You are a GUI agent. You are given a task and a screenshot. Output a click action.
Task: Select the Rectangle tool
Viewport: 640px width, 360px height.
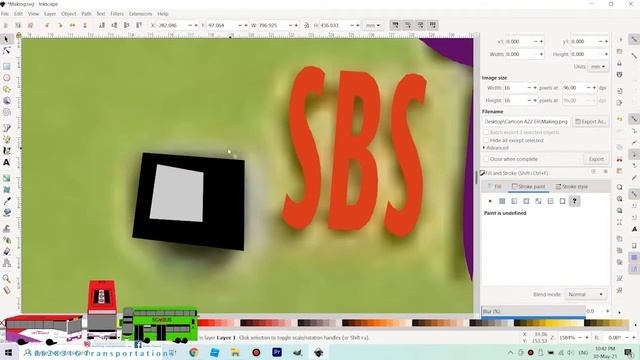coord(7,66)
